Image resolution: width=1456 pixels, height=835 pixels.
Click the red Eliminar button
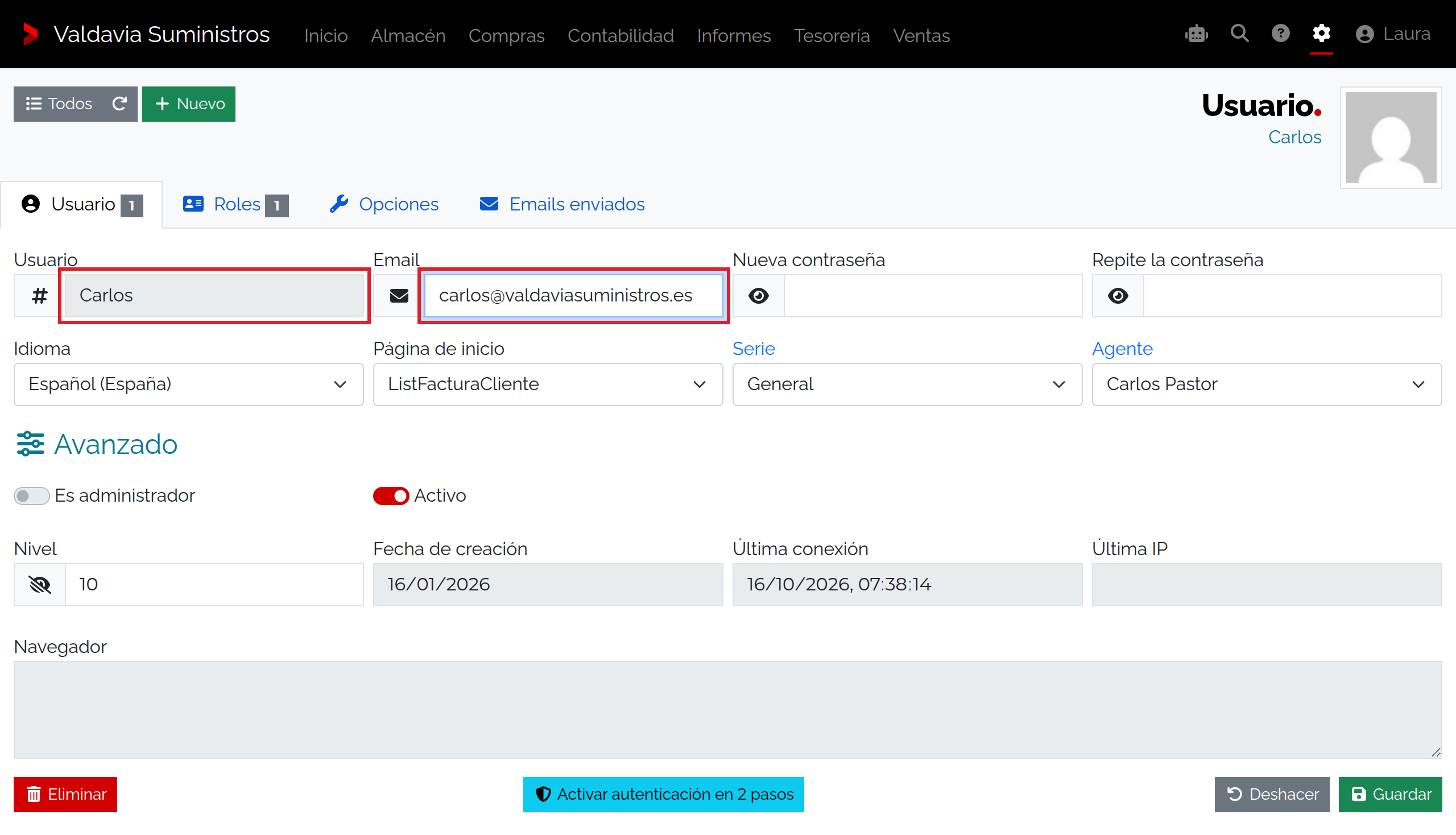tap(65, 794)
